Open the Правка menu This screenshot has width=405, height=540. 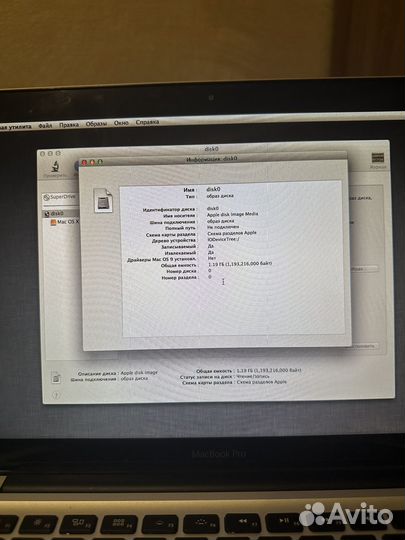click(69, 125)
